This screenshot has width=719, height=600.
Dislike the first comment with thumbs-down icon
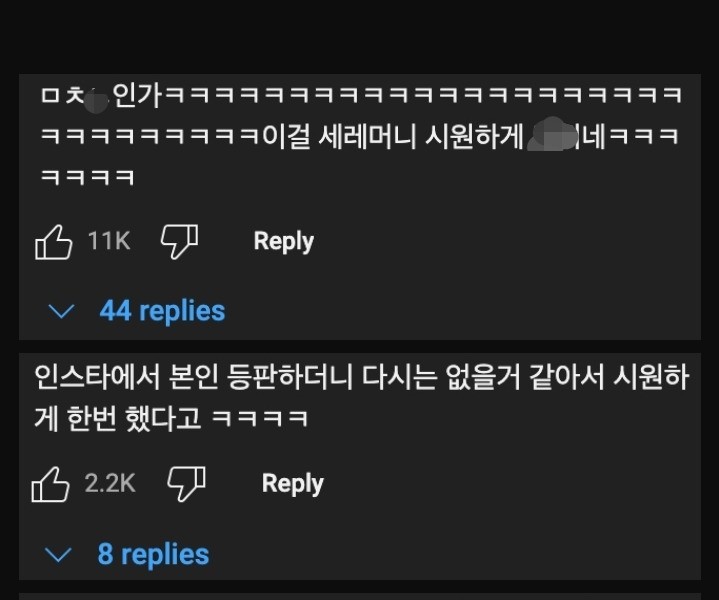[x=179, y=242]
